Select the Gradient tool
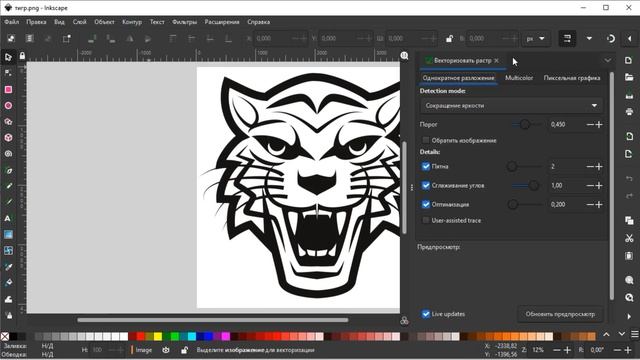The image size is (640, 360). click(8, 234)
